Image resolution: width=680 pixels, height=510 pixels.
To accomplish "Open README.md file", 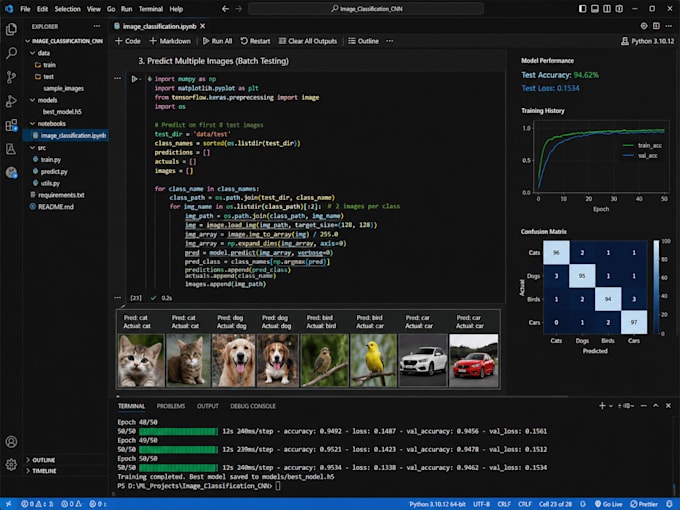I will click(56, 206).
